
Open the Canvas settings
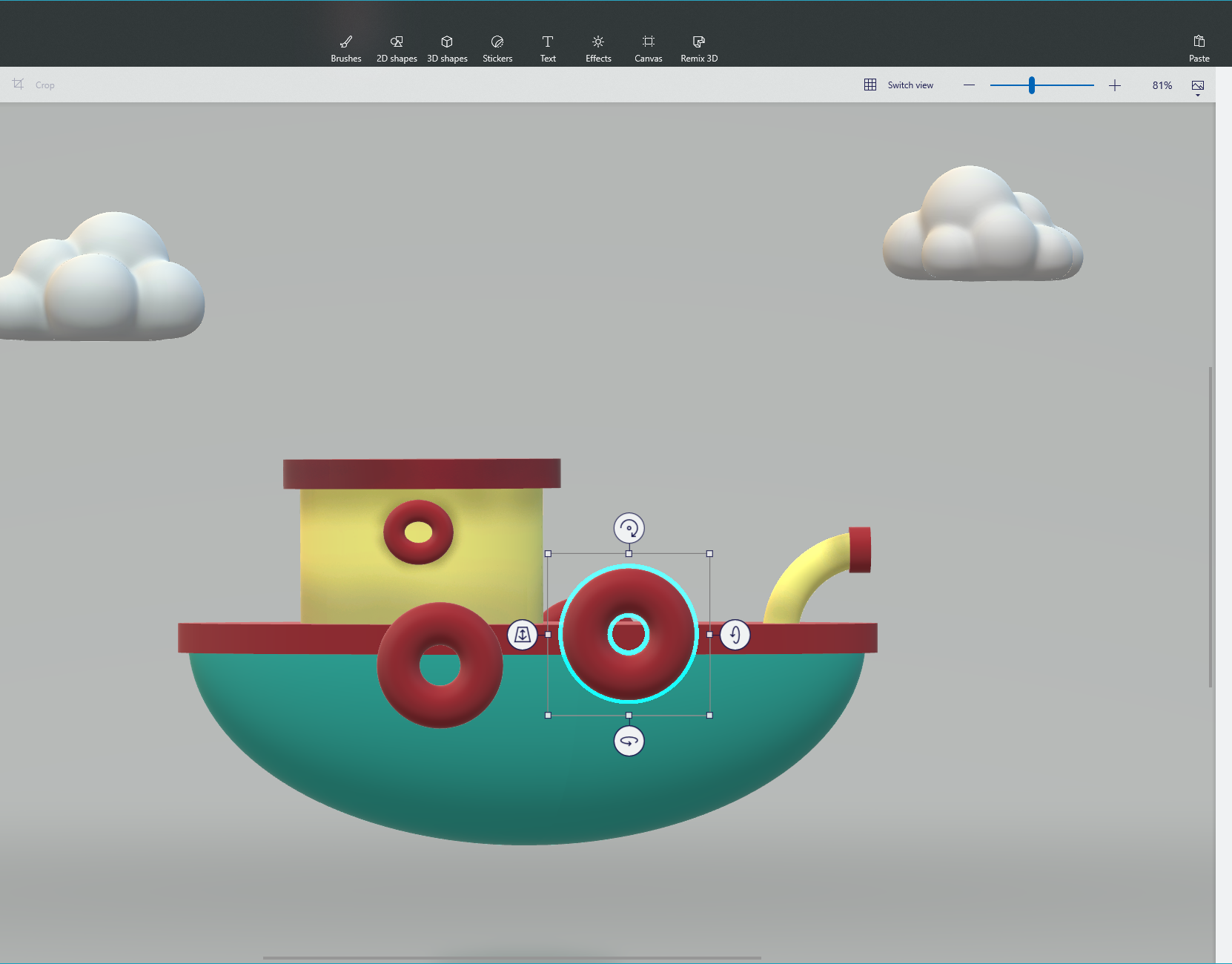click(649, 48)
